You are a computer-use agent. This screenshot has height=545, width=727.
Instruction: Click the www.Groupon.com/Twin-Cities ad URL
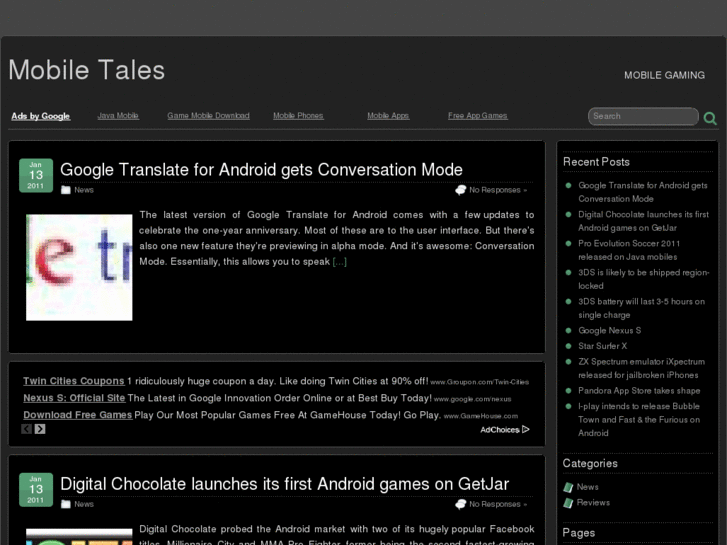coord(479,382)
